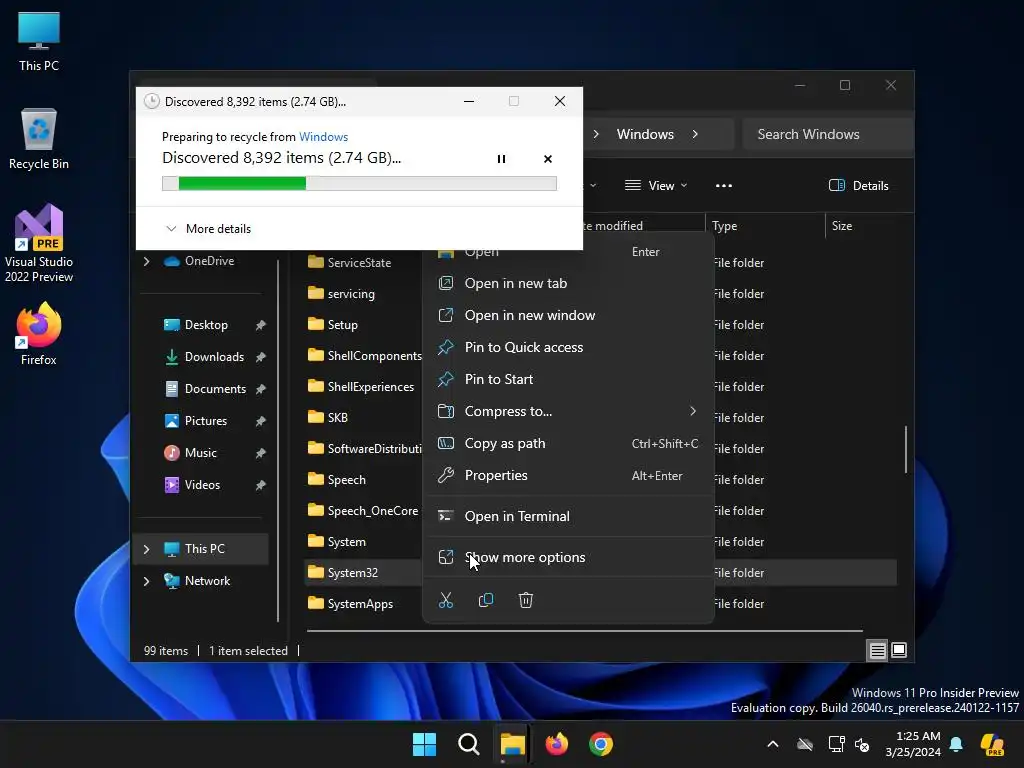This screenshot has width=1024, height=768.
Task: Expand the Network tree node
Action: [x=146, y=581]
